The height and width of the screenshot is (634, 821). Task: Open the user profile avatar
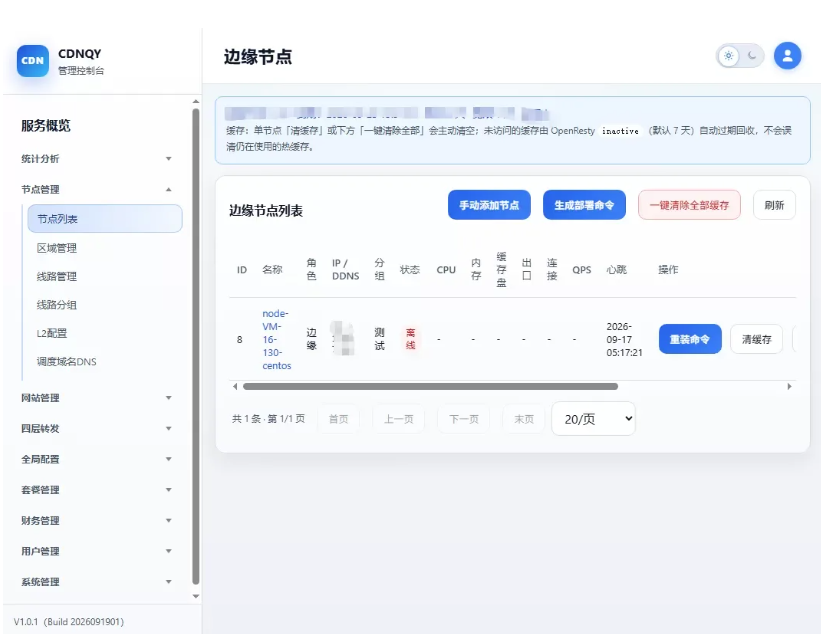pyautogui.click(x=787, y=55)
